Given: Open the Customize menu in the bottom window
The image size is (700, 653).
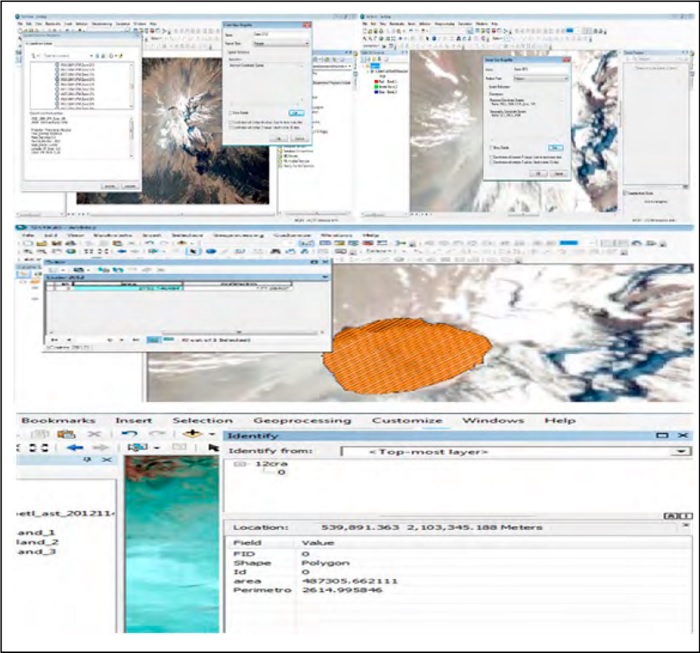Looking at the screenshot, I should [407, 421].
